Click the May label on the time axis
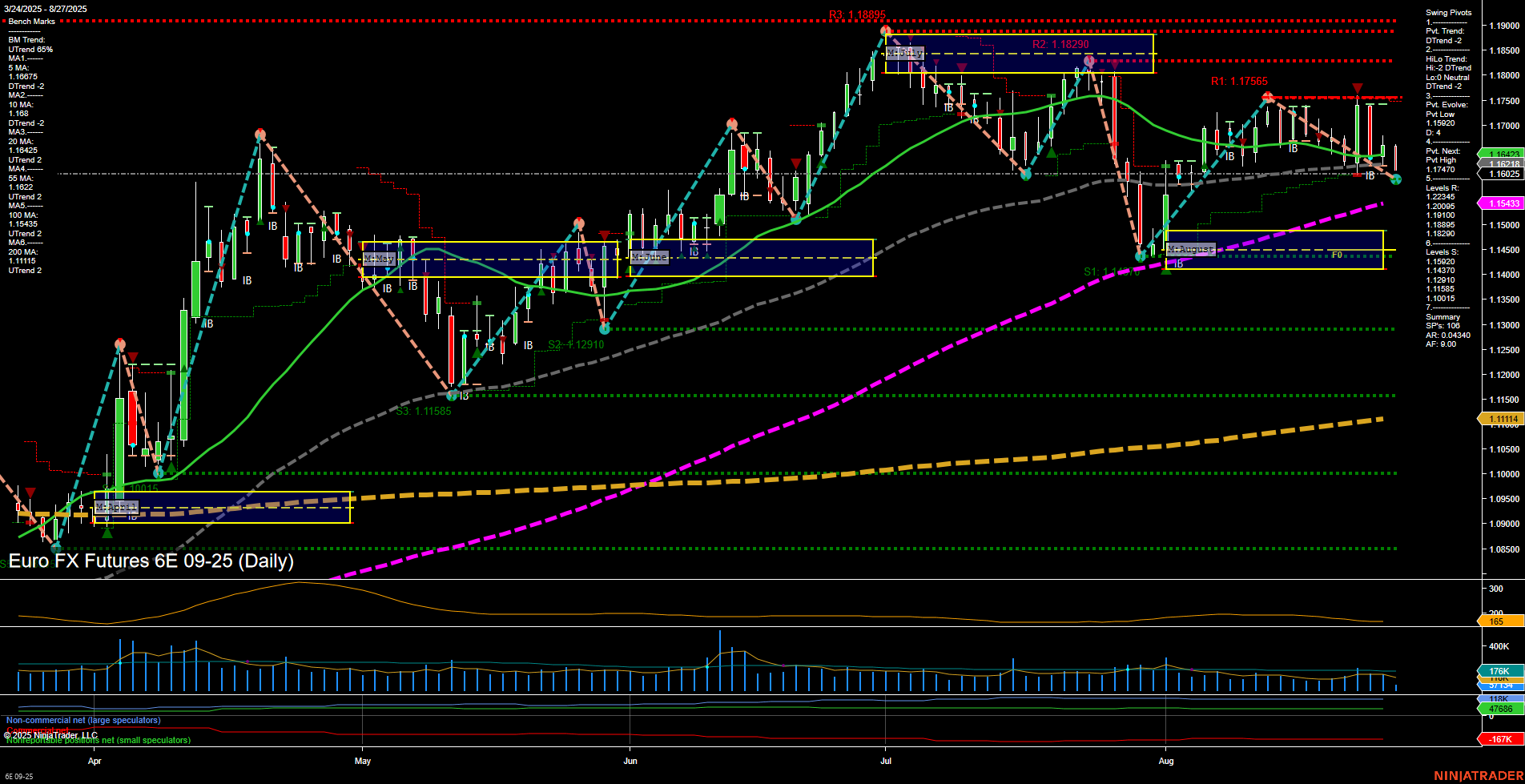1525x784 pixels. coord(363,762)
